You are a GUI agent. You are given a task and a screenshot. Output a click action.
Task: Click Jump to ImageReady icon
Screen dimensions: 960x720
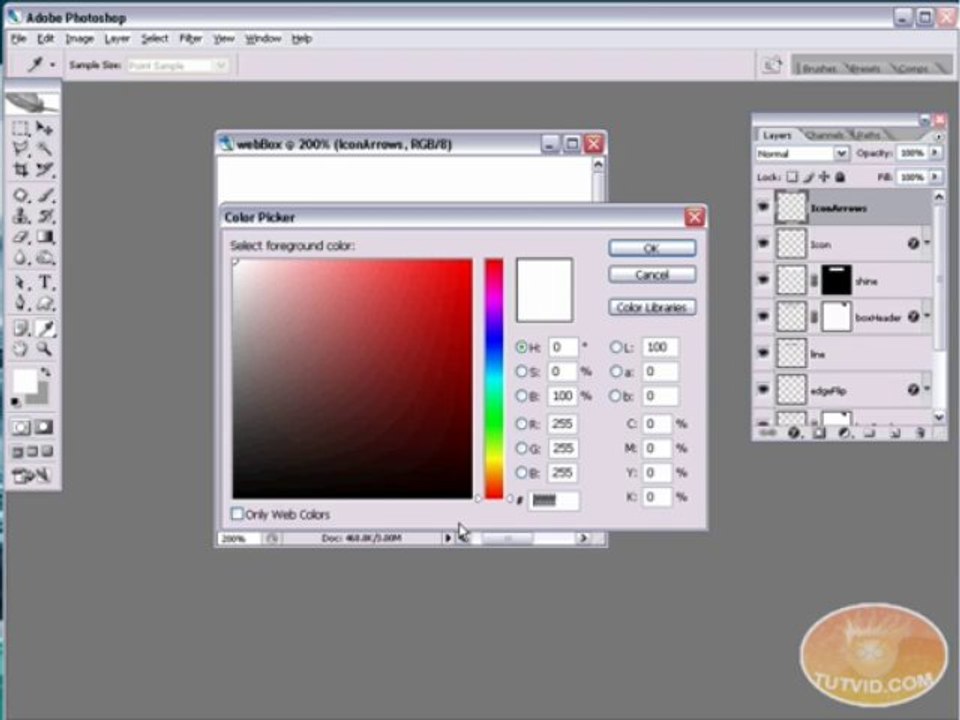(29, 476)
